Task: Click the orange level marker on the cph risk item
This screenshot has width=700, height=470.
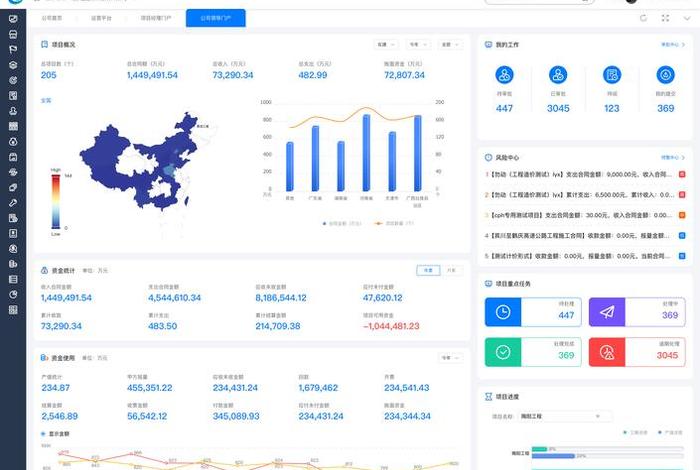Action: tap(682, 215)
